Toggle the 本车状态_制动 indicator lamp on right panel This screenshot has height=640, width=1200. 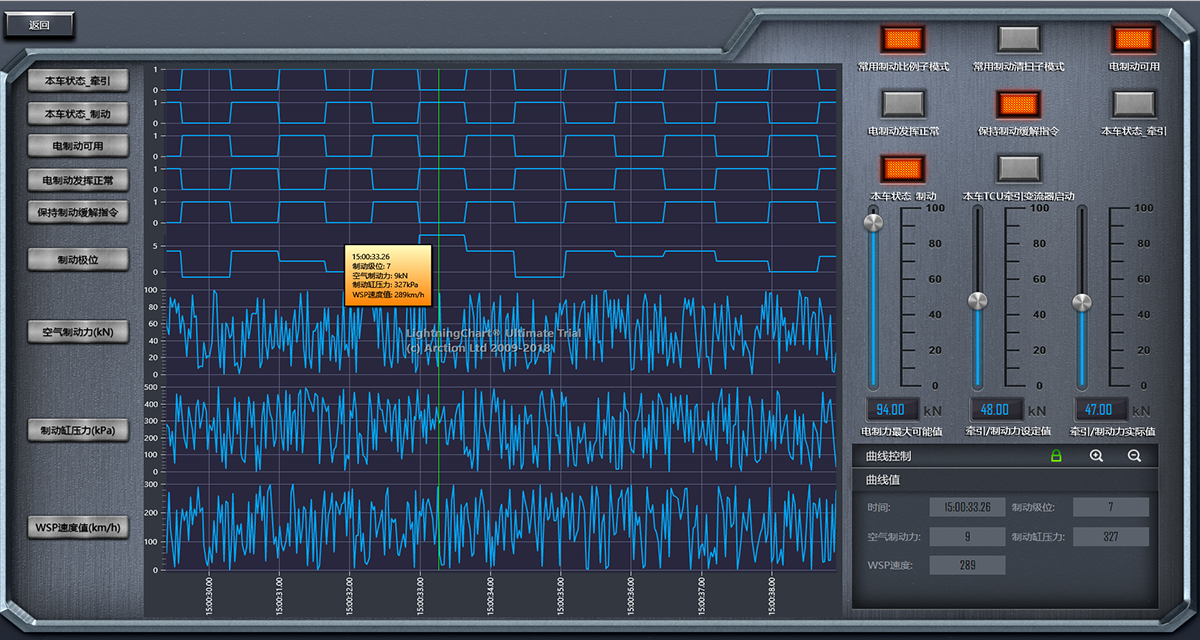click(x=903, y=168)
